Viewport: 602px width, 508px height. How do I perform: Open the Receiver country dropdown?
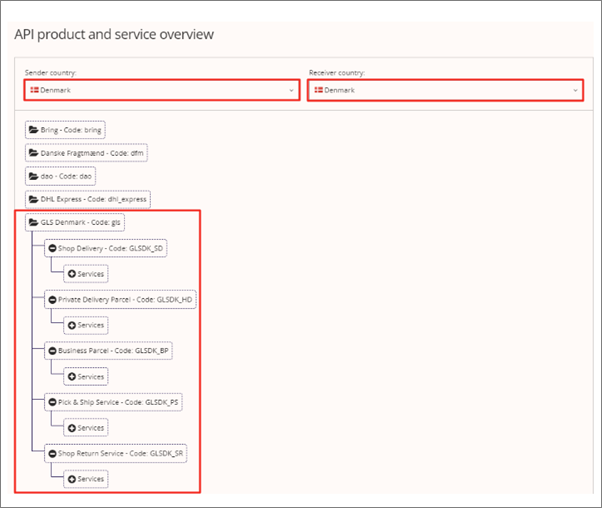coord(445,90)
